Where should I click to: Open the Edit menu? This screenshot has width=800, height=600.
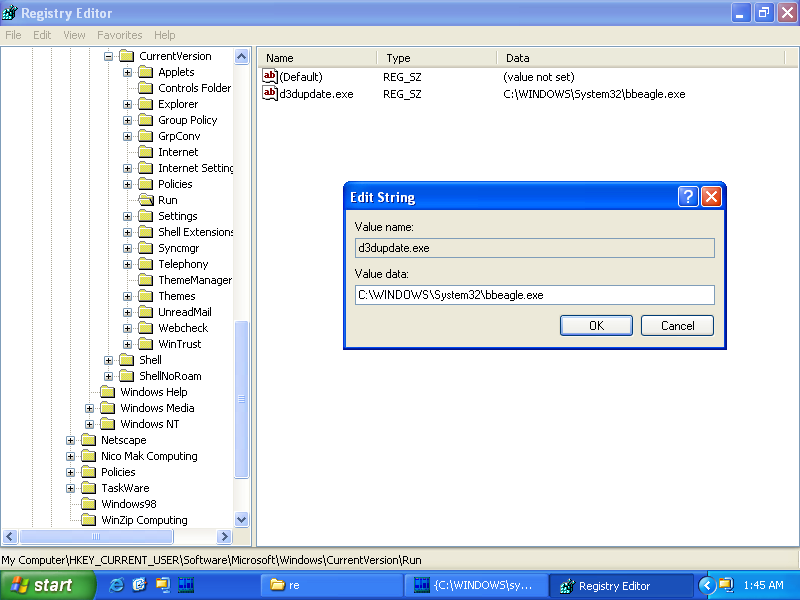tap(42, 35)
